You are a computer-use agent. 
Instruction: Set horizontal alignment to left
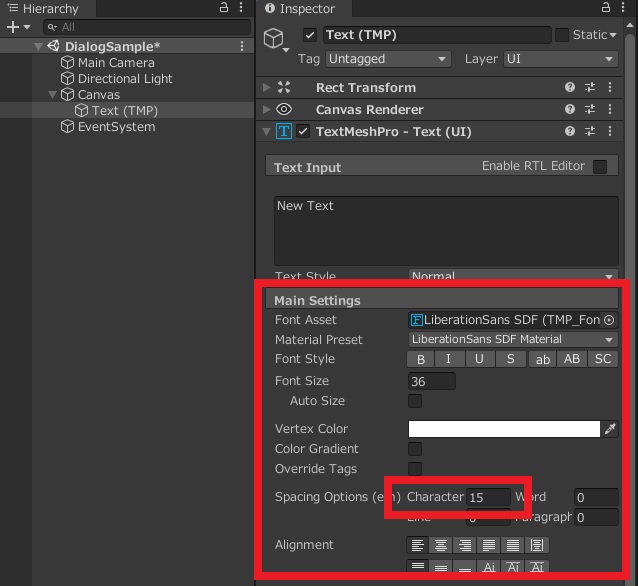(x=417, y=545)
